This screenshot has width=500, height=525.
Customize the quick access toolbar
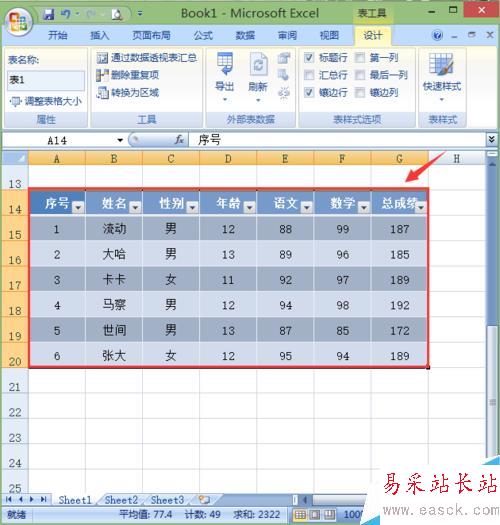(x=140, y=14)
